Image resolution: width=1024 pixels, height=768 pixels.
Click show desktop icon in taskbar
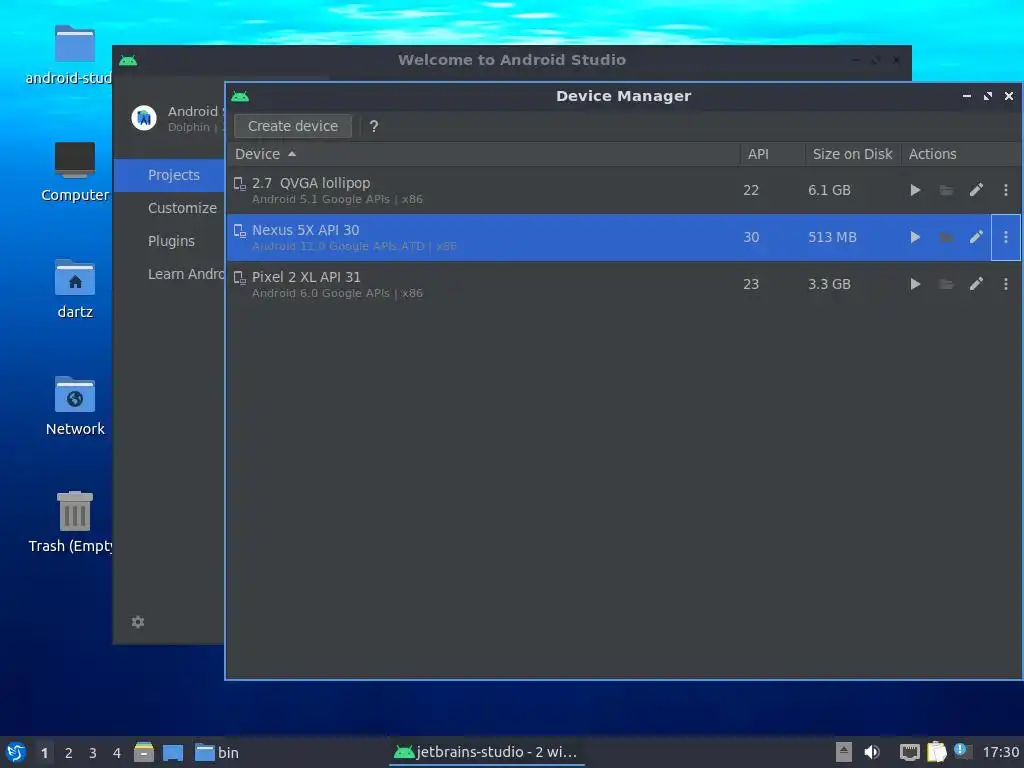173,752
